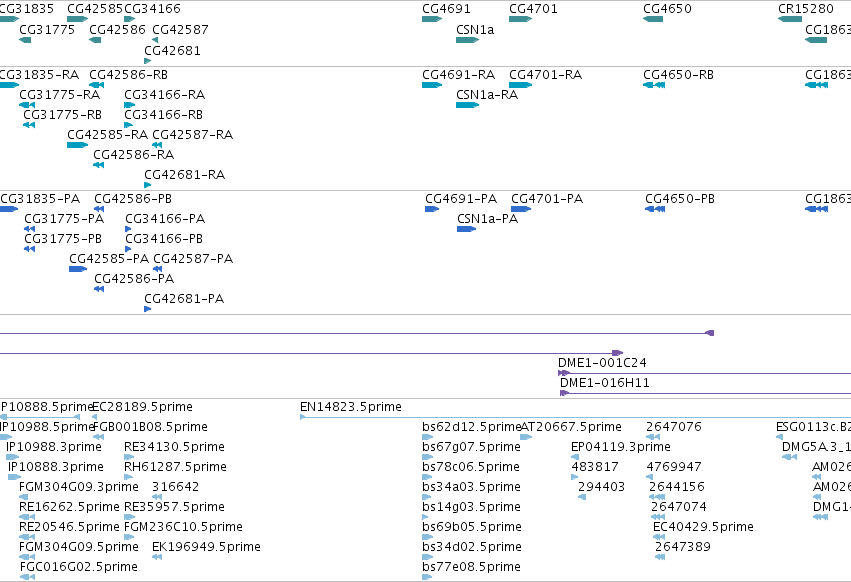Select EST RH61287.5prime
This screenshot has height=582, width=851.
pos(175,467)
